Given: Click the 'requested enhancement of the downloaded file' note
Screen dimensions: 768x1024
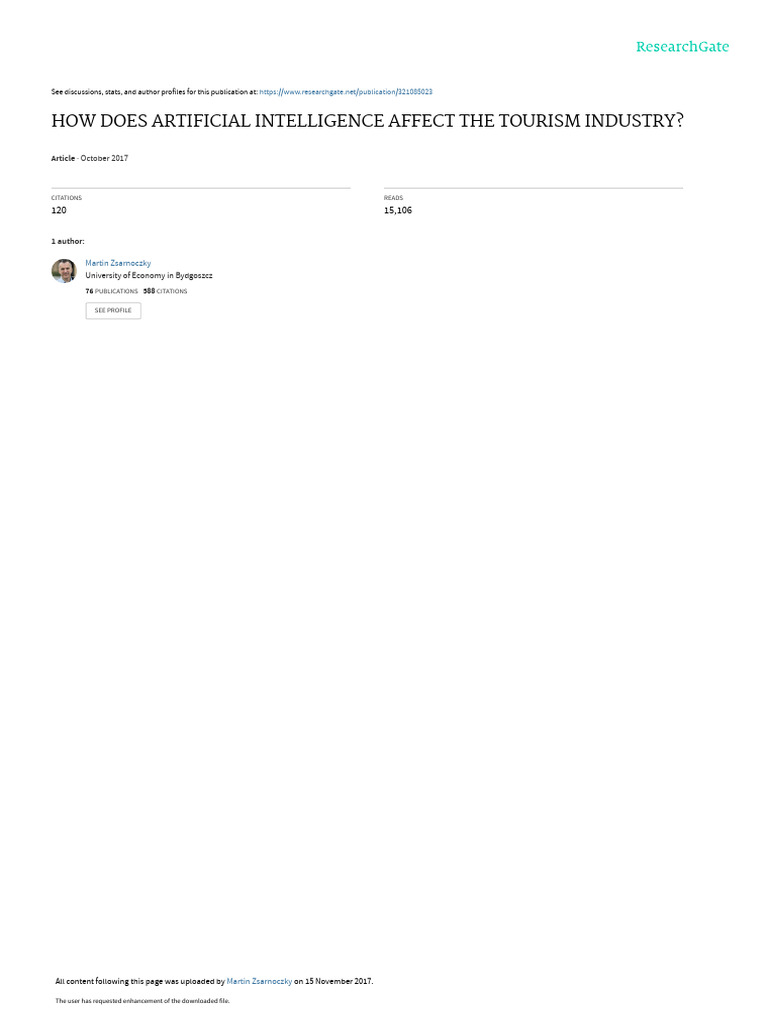Looking at the screenshot, I should tap(142, 1001).
